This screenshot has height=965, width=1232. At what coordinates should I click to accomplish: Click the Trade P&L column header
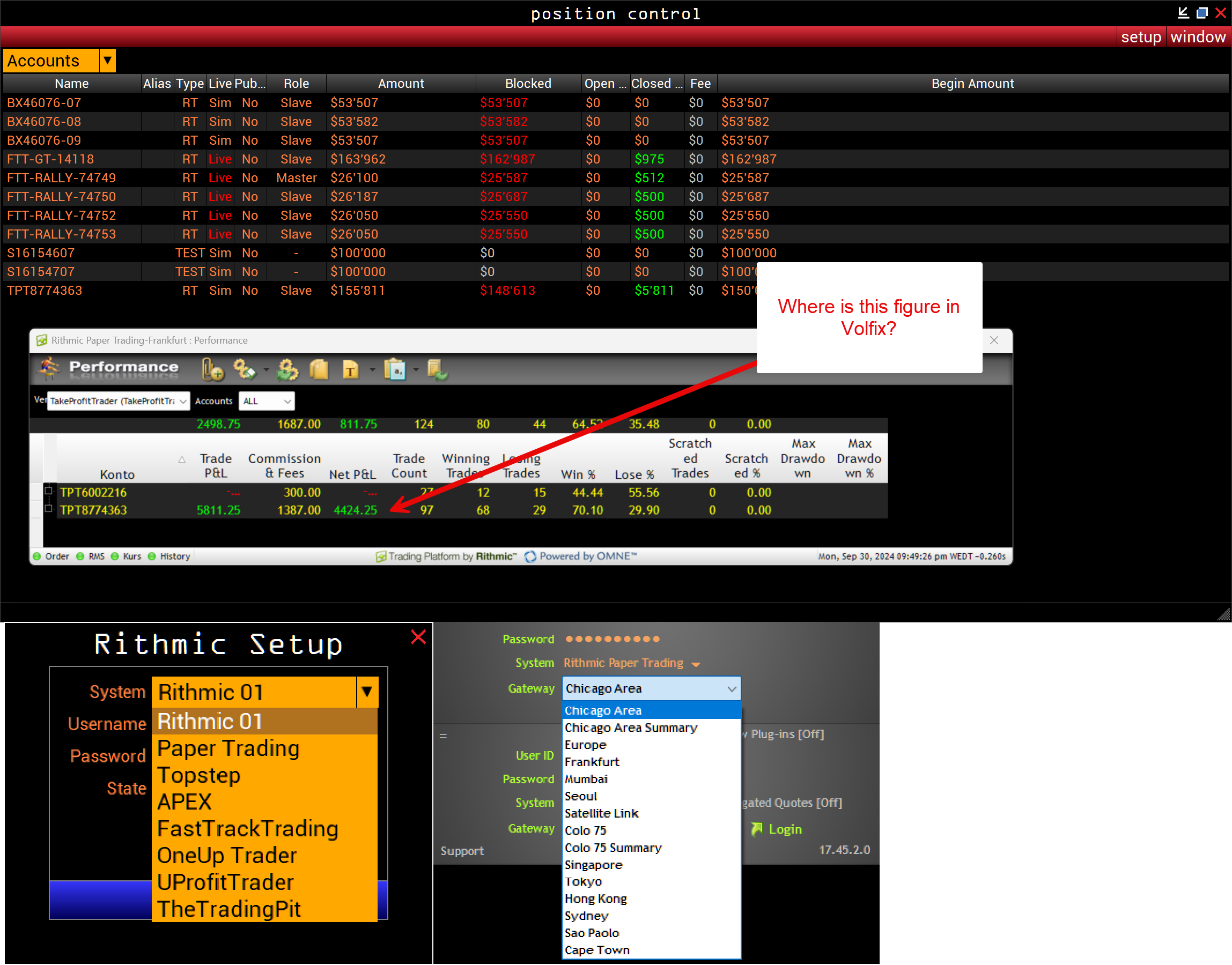[x=215, y=466]
